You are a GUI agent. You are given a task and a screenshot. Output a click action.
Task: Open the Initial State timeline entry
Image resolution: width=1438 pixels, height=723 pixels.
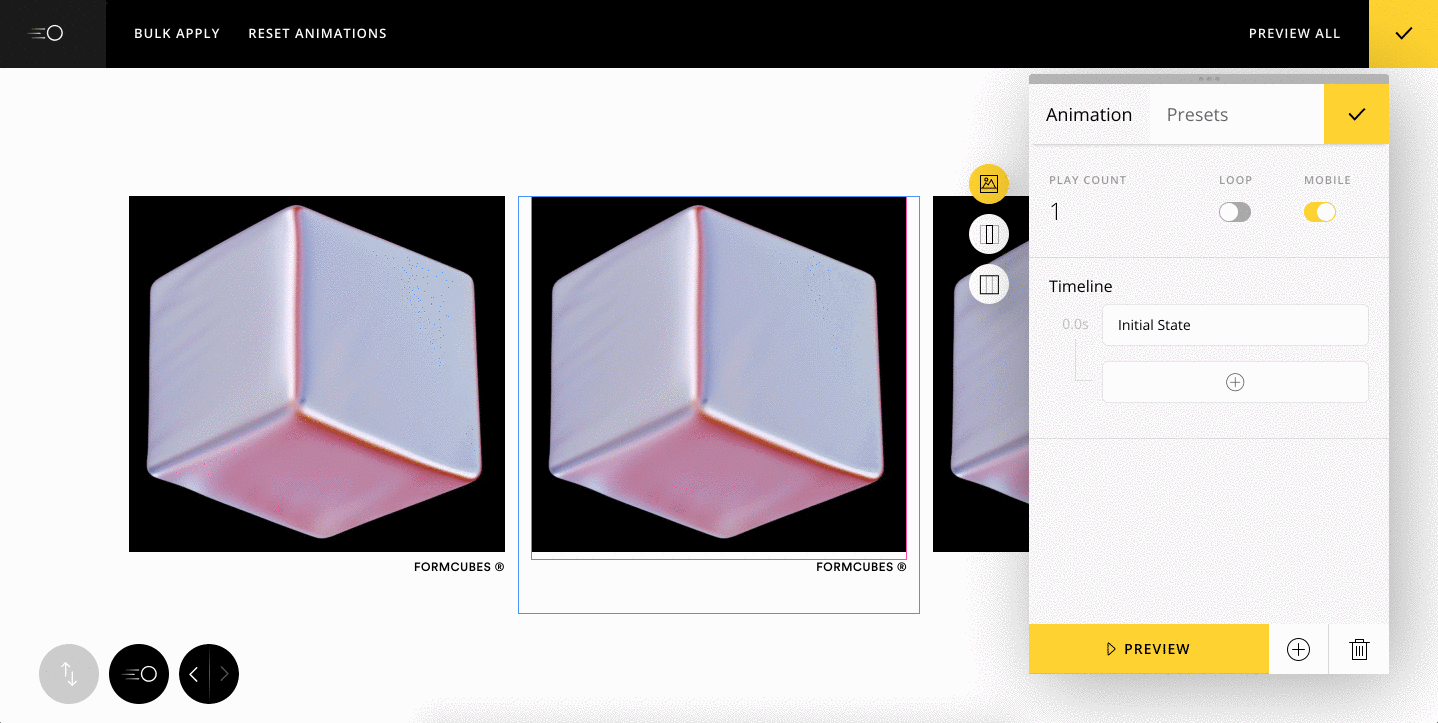point(1234,325)
